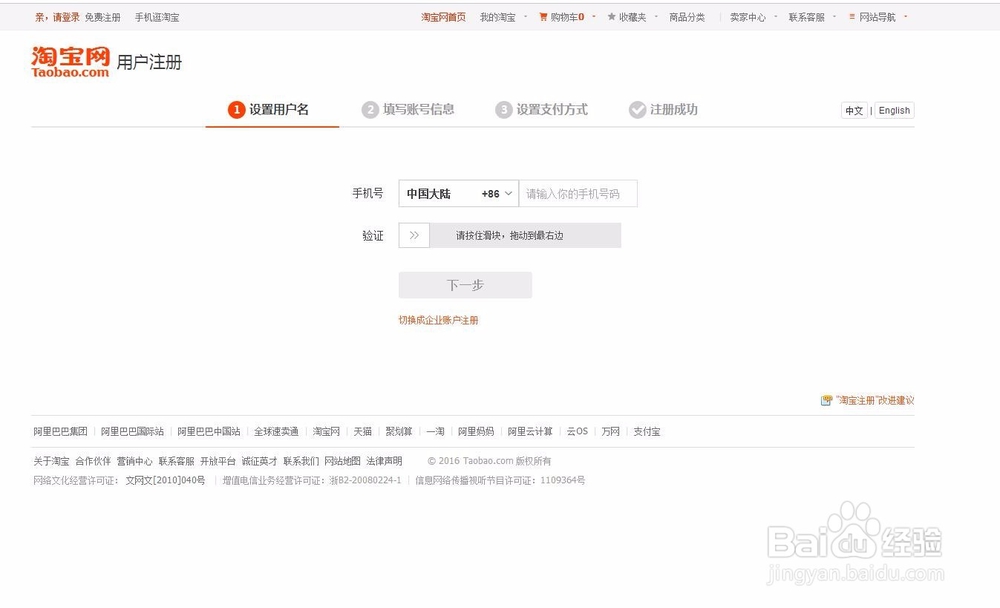Open the 一淘 footer link
The width and height of the screenshot is (1000, 608).
point(436,432)
